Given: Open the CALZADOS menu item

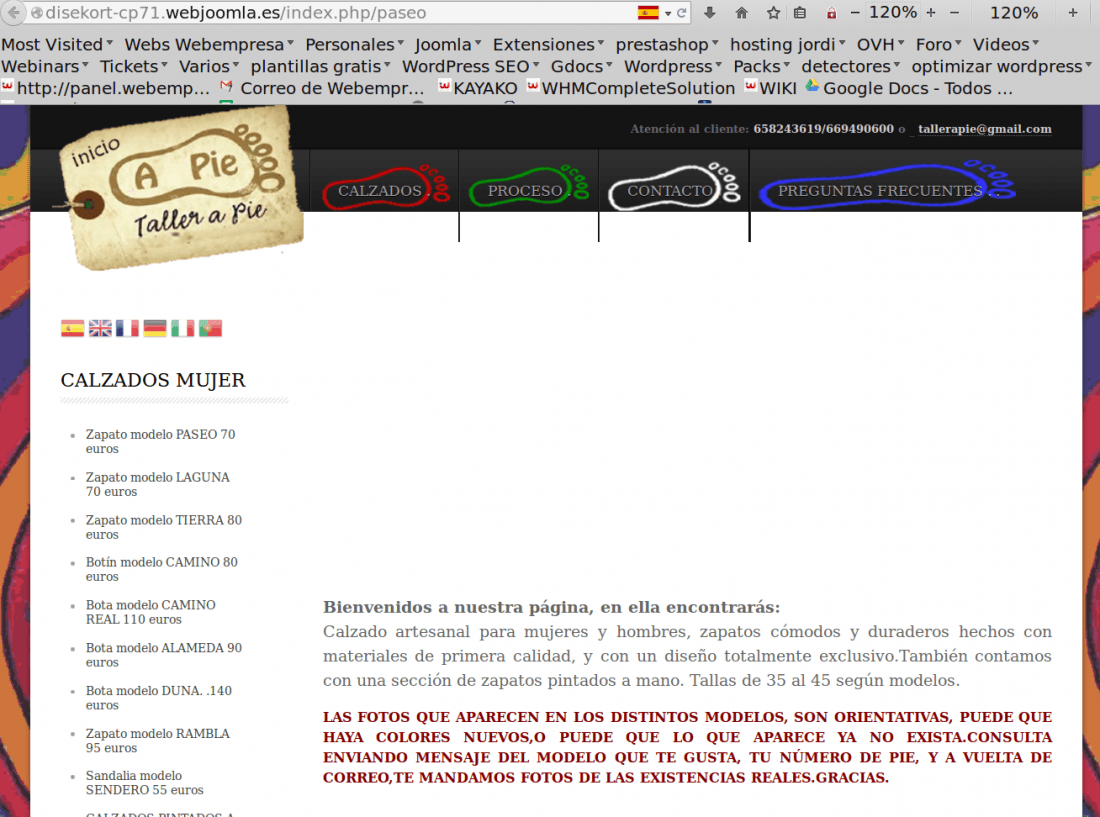Looking at the screenshot, I should [x=384, y=189].
